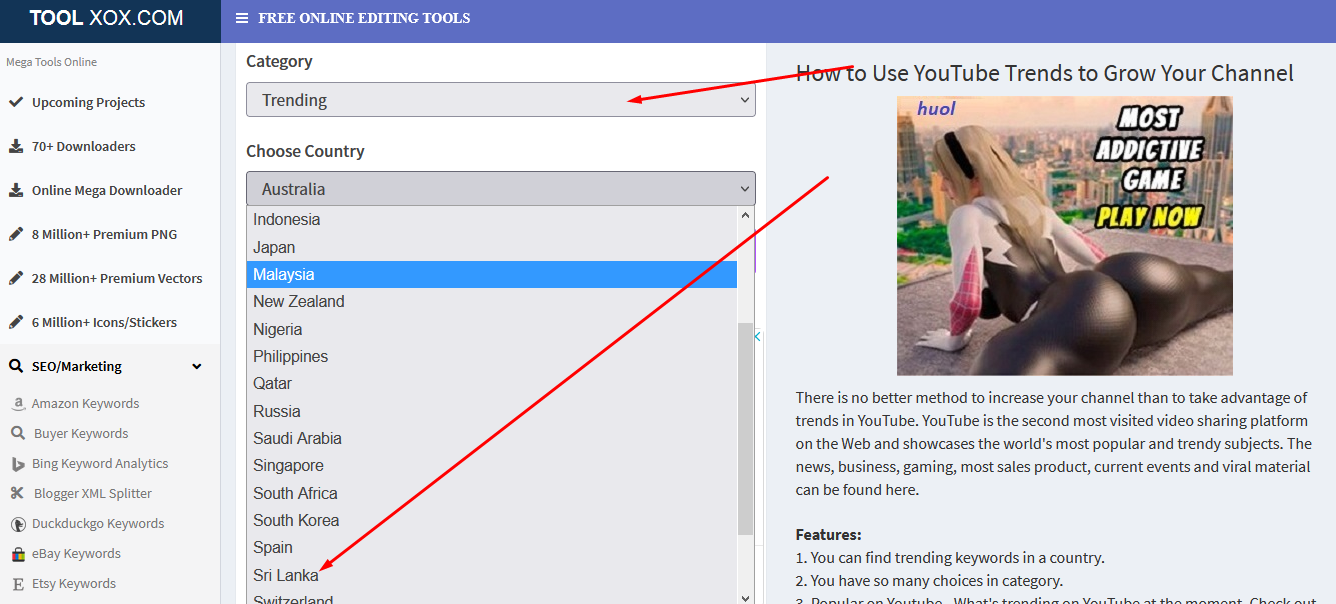The width and height of the screenshot is (1336, 604).
Task: Select Russia from the country list
Action: coord(492,411)
